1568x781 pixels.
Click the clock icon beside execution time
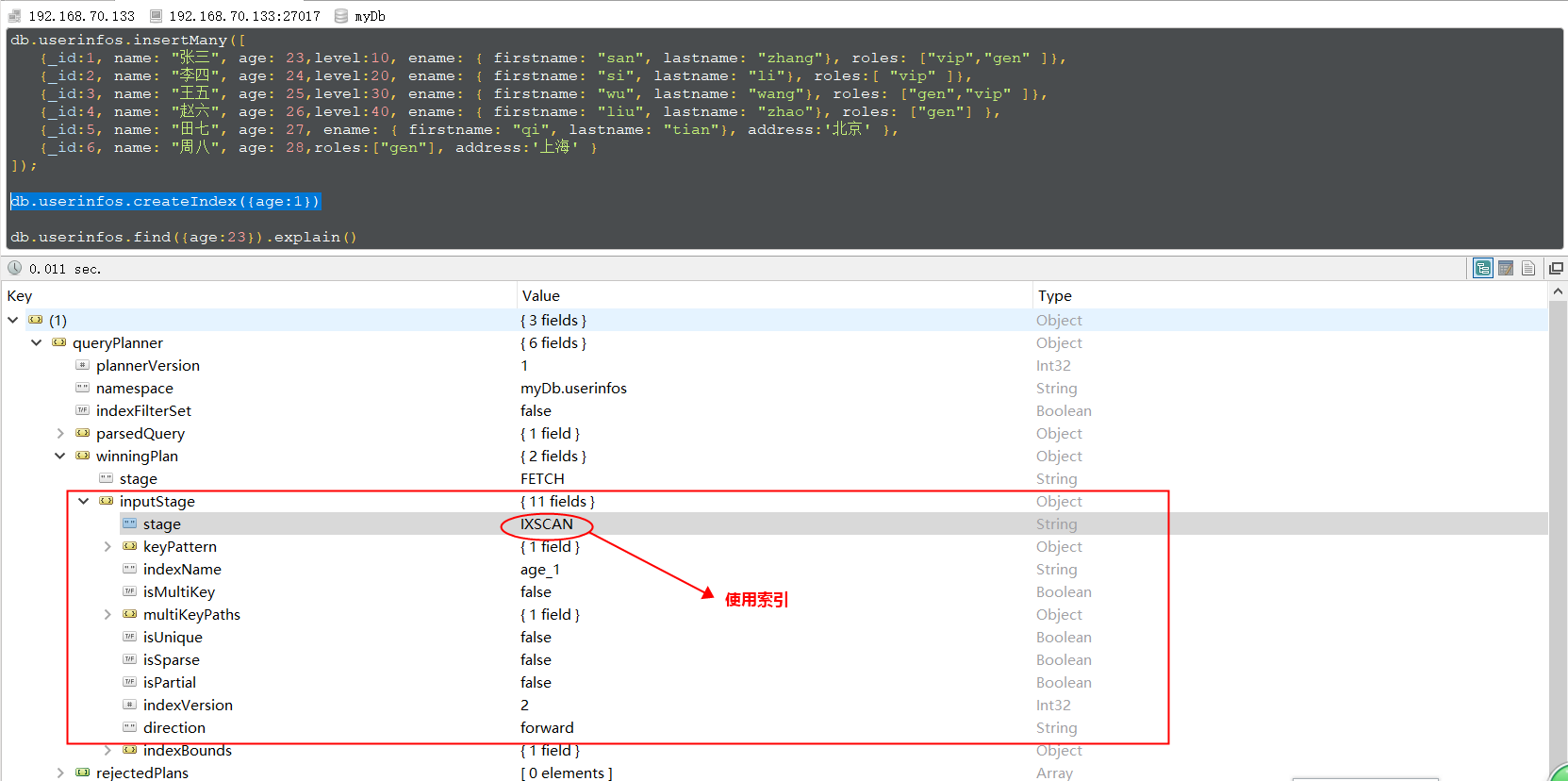point(14,268)
